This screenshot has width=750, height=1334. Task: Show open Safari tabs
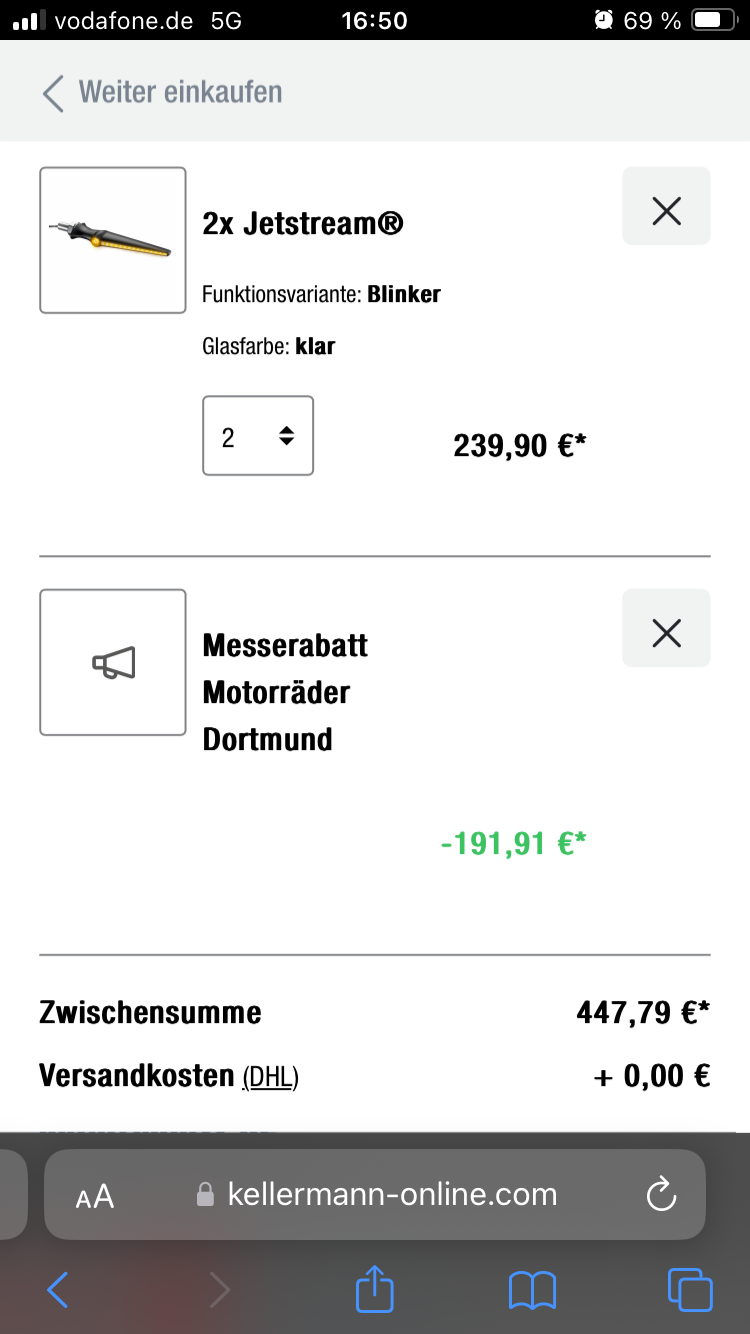coord(689,1290)
